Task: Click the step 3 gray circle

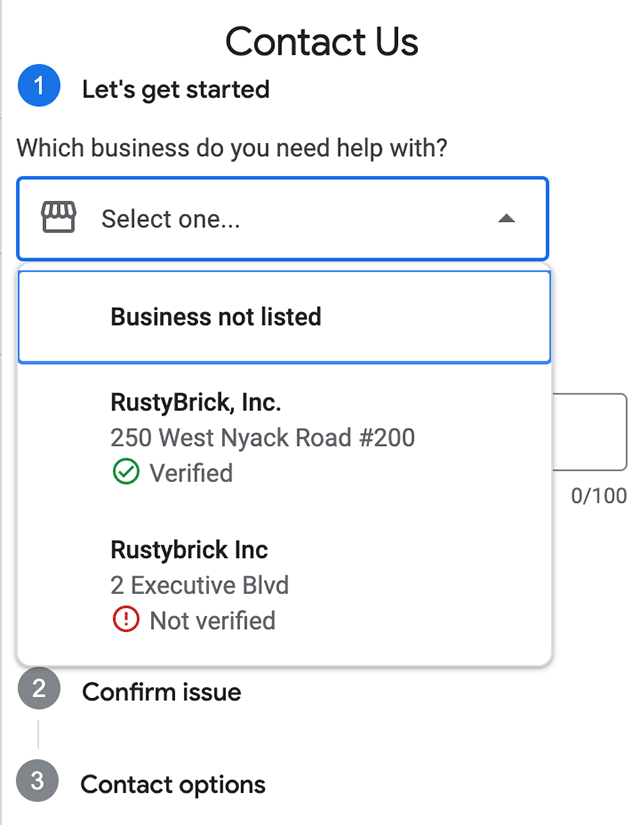Action: (x=37, y=781)
